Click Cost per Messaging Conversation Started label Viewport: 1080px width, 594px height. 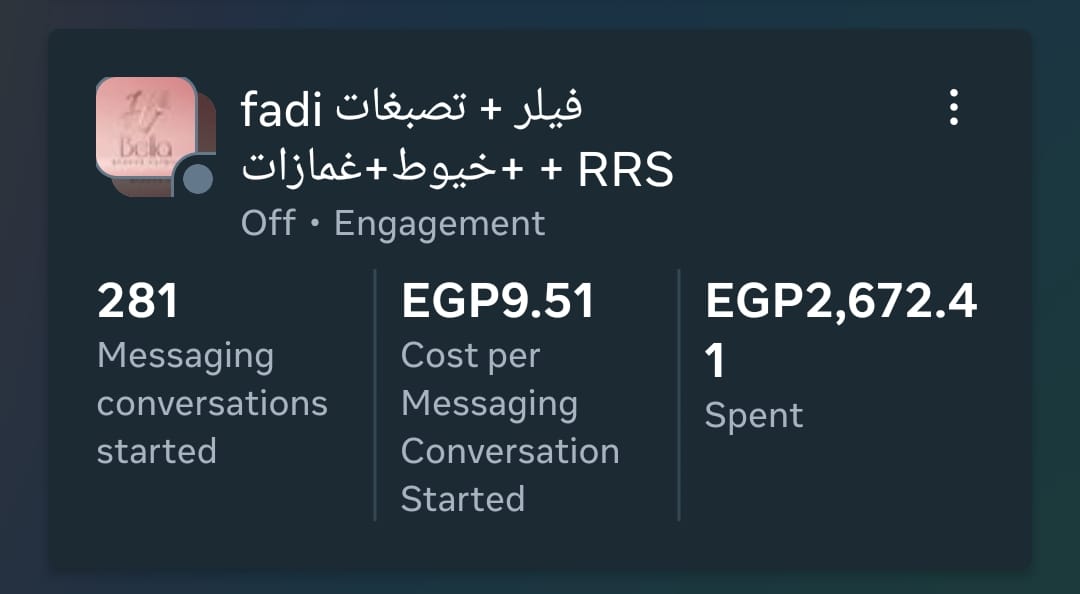click(509, 427)
